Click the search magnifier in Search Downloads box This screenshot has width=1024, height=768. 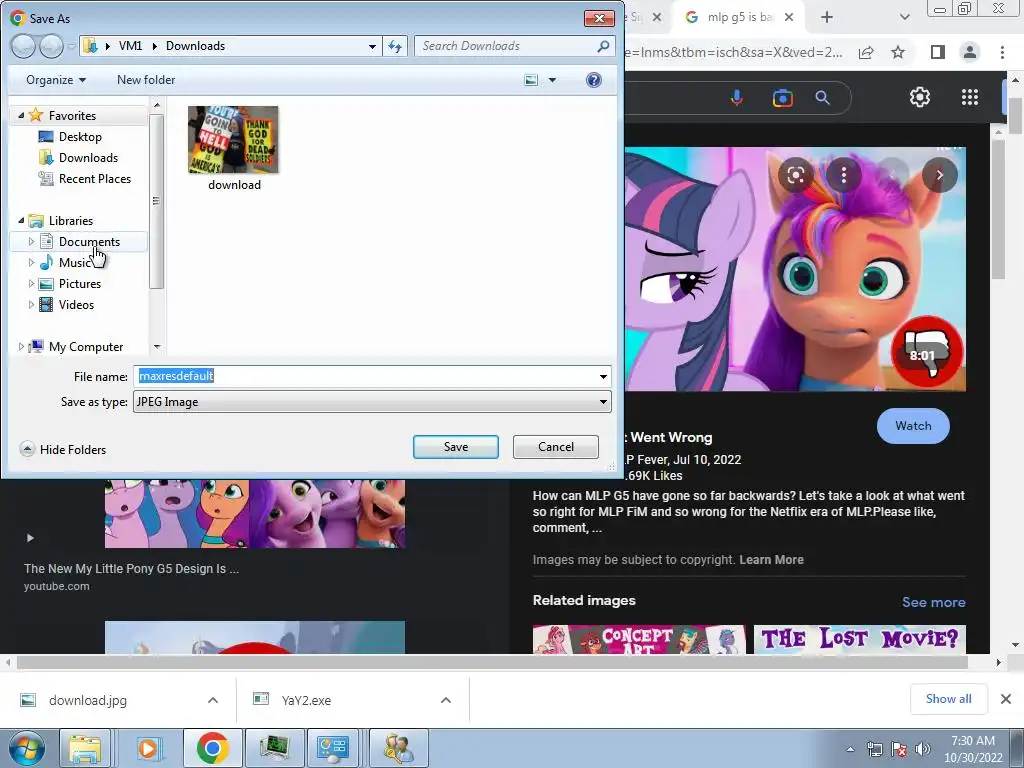click(x=603, y=46)
